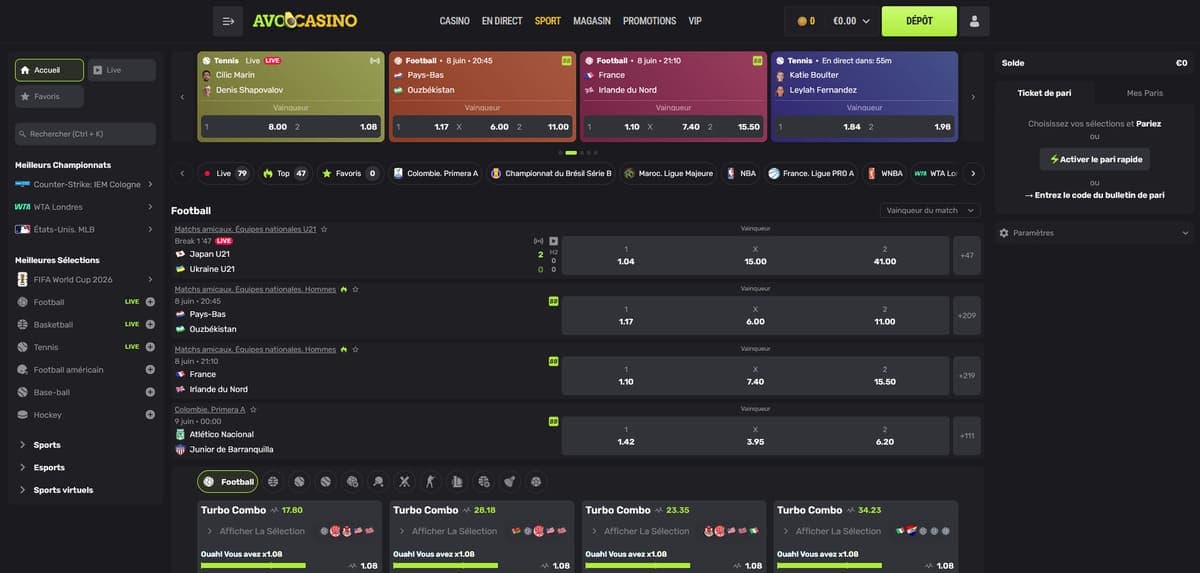The image size is (1200, 573).
Task: Click the plus icon next to Football
Action: coord(150,302)
